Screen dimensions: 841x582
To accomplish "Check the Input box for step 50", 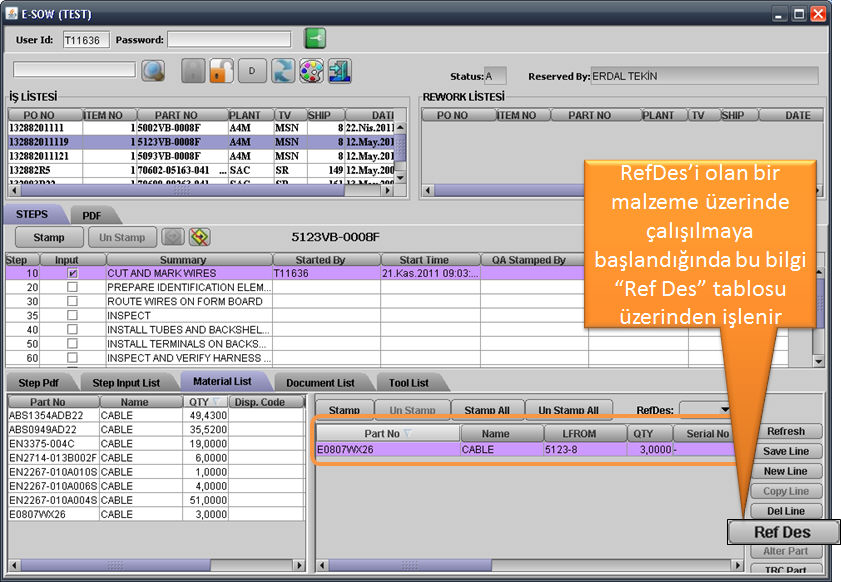I will (72, 343).
